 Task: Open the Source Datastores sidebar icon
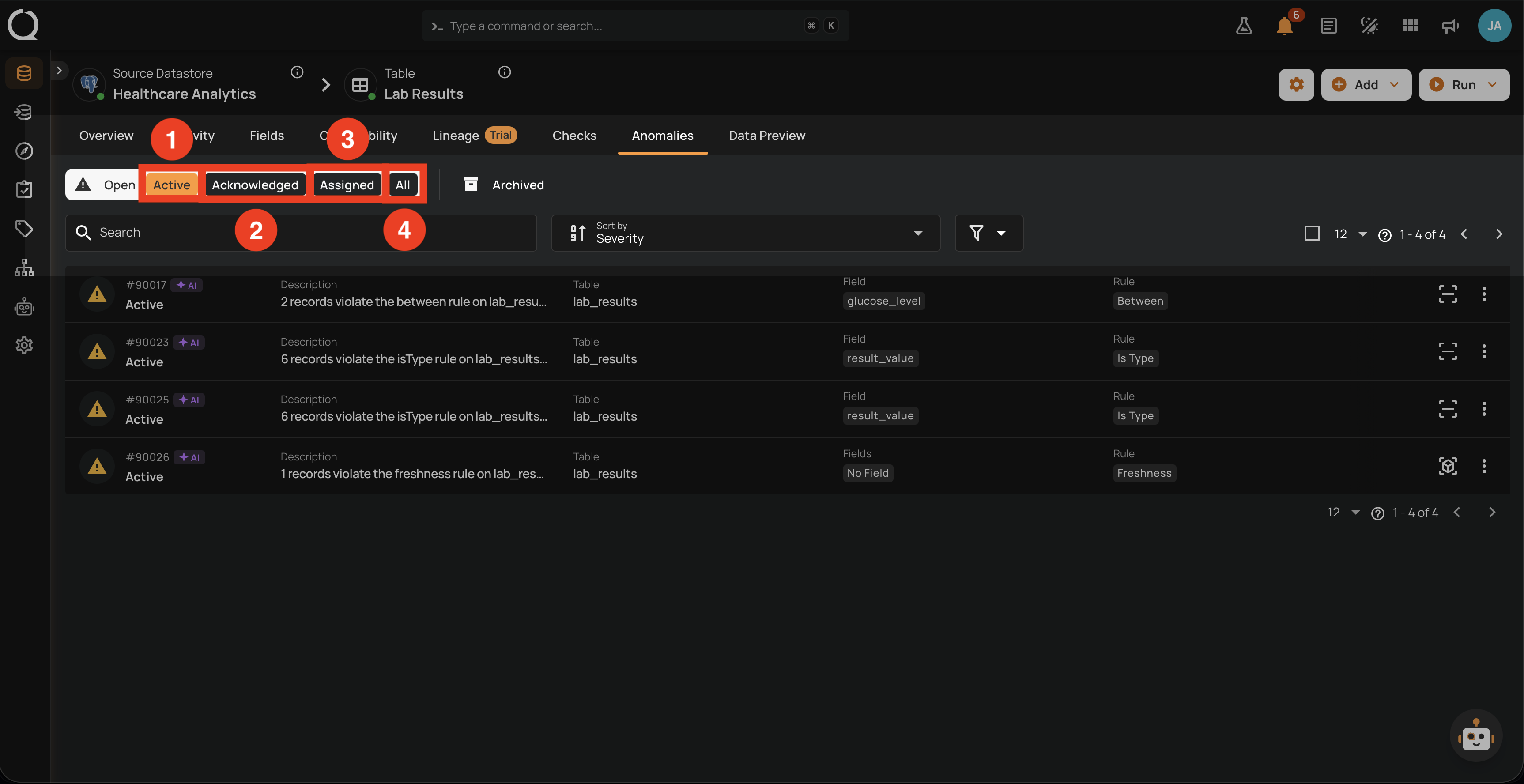tap(24, 73)
